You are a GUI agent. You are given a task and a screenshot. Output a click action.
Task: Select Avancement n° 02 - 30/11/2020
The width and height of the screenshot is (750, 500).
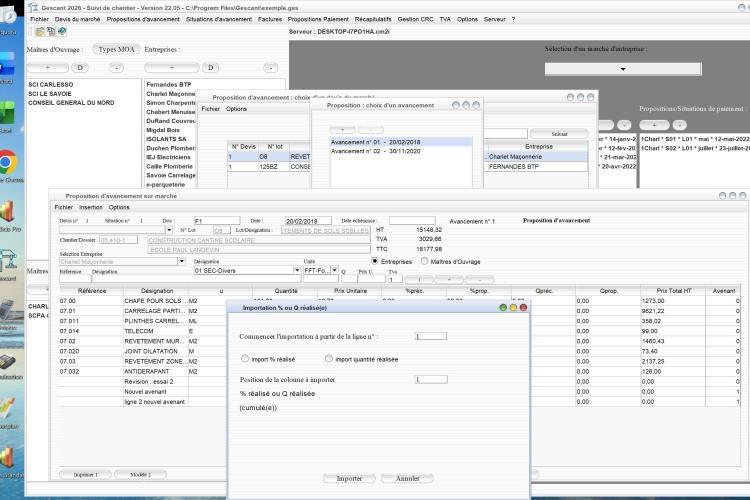[401, 151]
